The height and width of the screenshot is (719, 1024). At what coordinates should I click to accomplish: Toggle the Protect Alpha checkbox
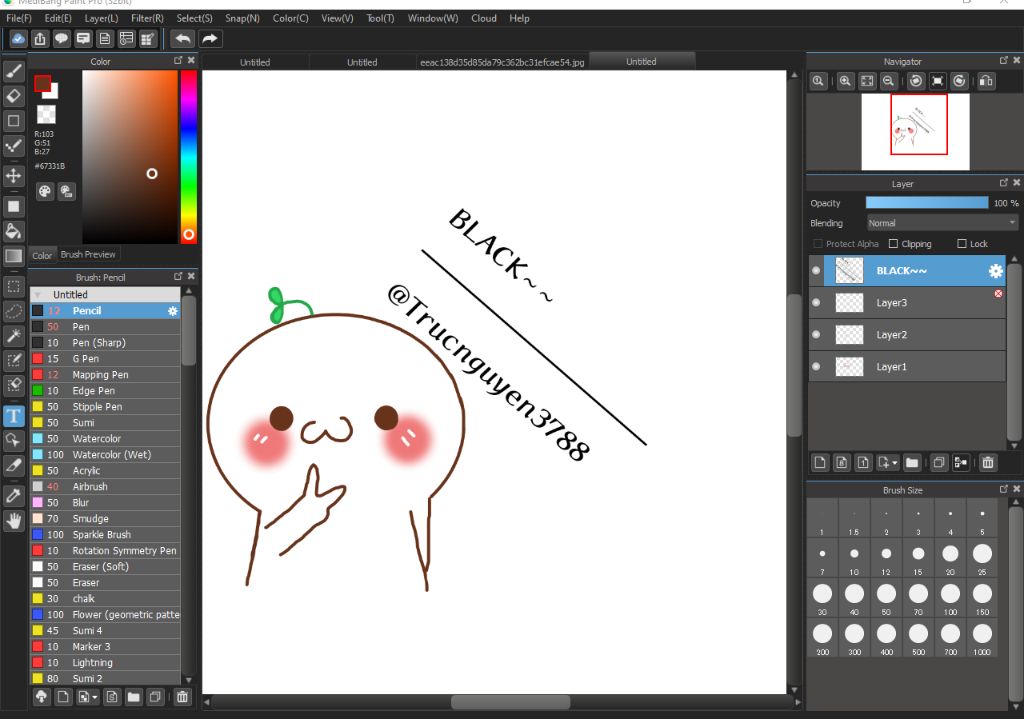pyautogui.click(x=818, y=244)
